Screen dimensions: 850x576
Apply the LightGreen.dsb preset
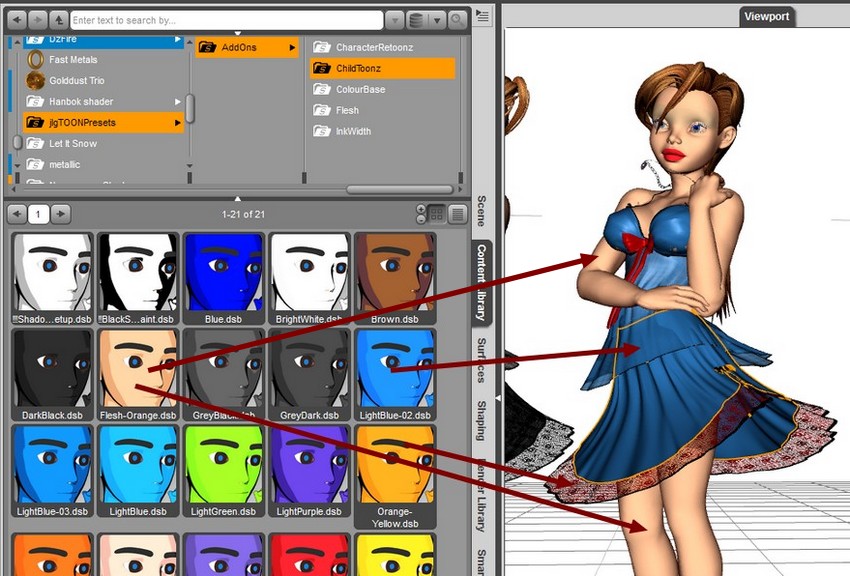(x=223, y=471)
